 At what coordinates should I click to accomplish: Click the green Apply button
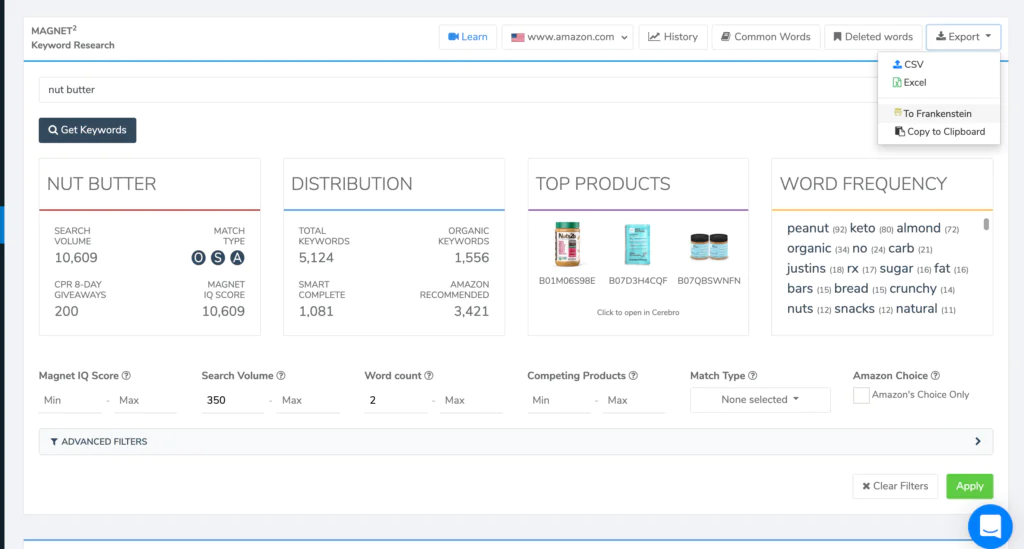tap(970, 486)
